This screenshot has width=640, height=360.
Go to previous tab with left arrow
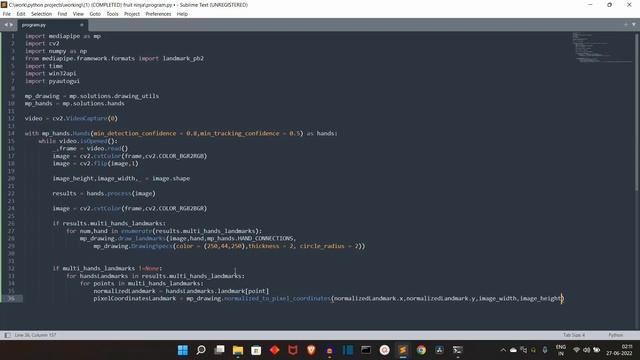coord(6,25)
